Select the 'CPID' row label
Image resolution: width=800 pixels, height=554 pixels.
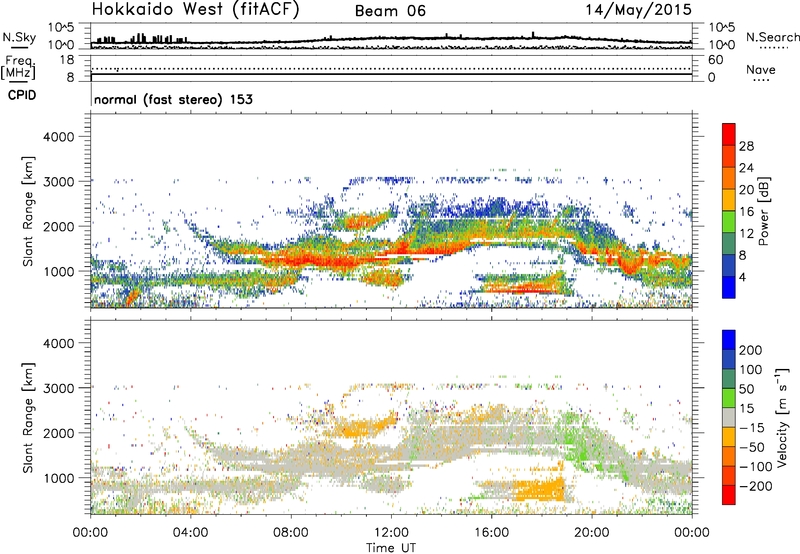(22, 95)
